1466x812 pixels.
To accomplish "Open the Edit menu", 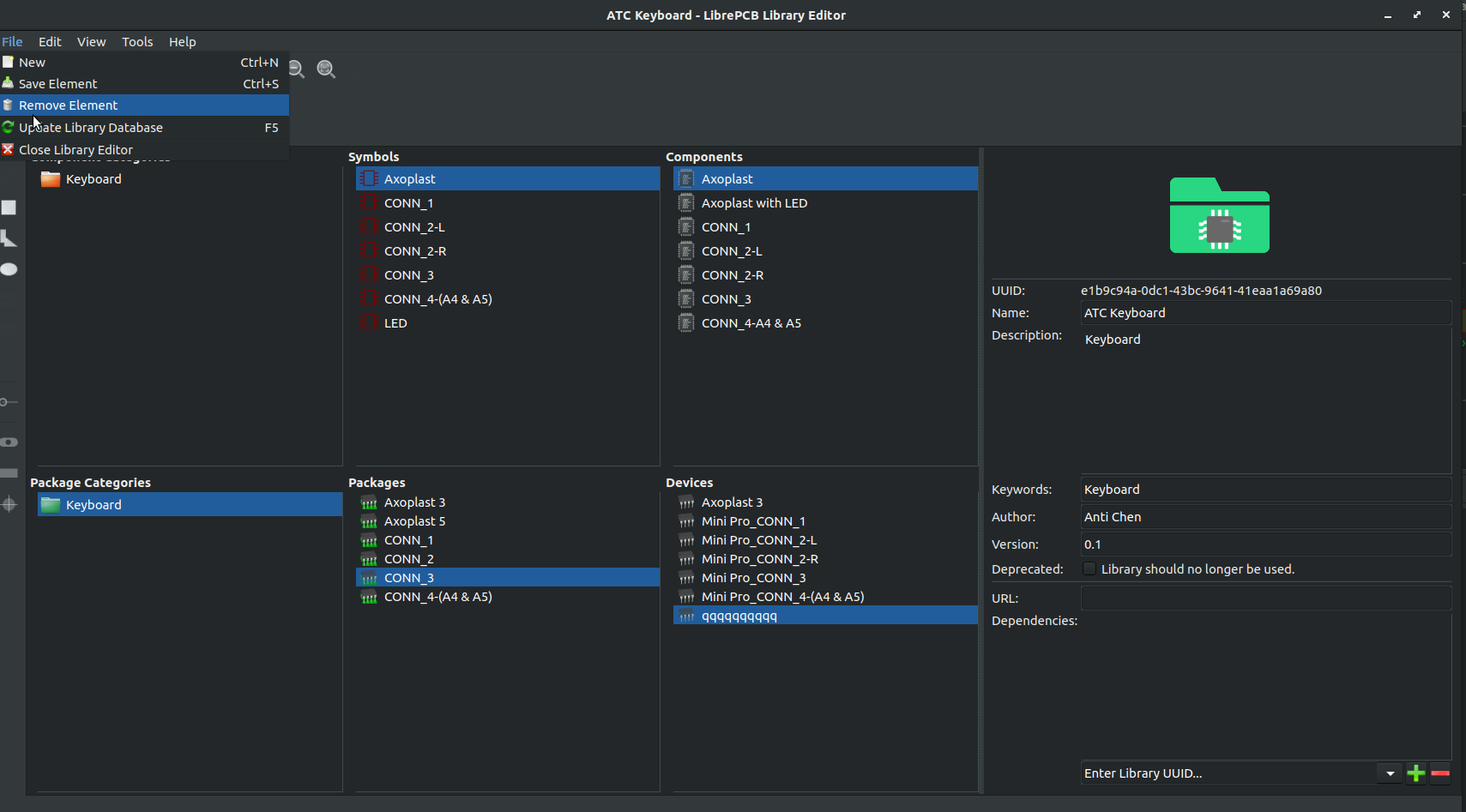I will pos(50,41).
